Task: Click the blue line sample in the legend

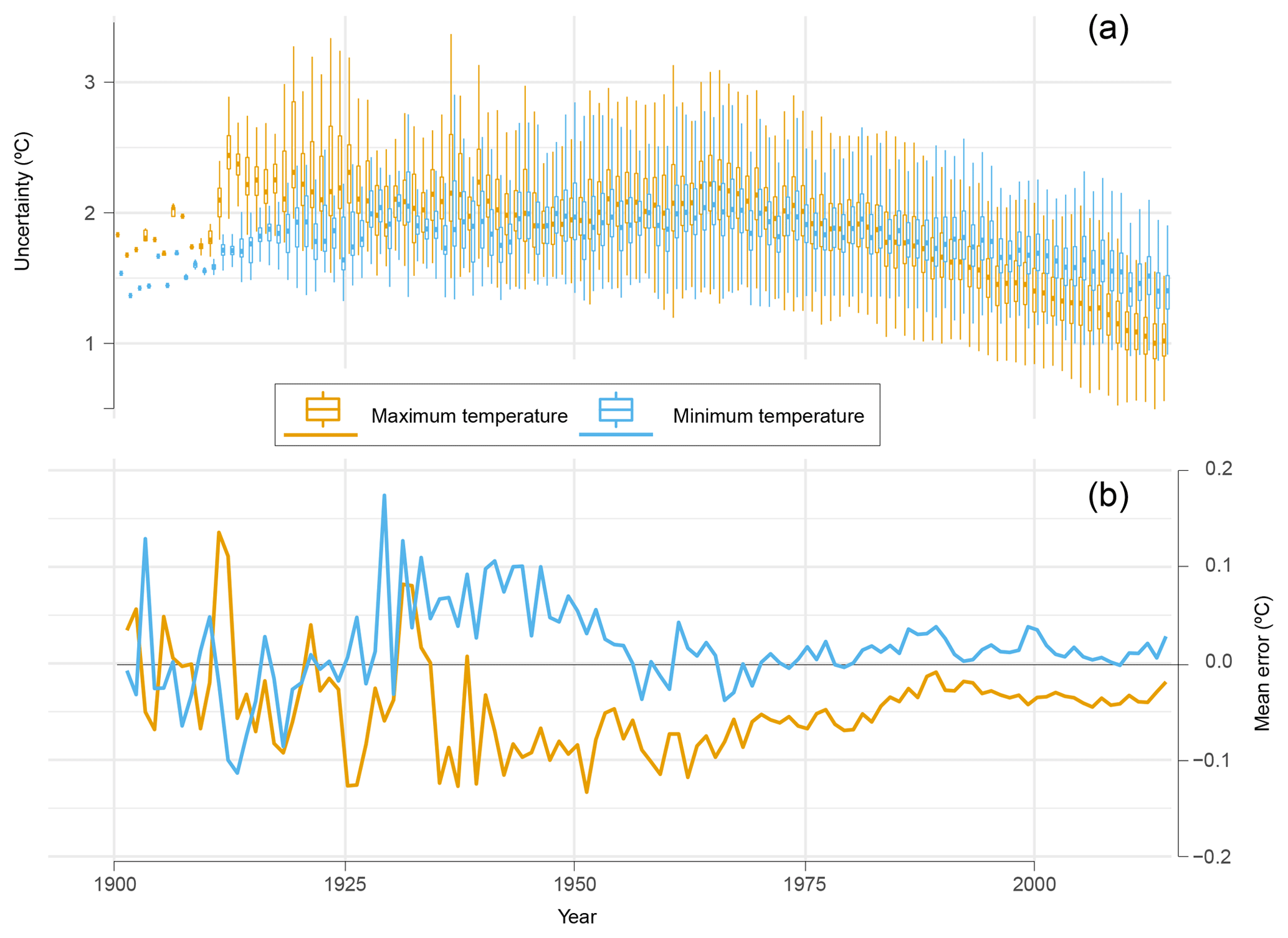Action: tap(616, 434)
